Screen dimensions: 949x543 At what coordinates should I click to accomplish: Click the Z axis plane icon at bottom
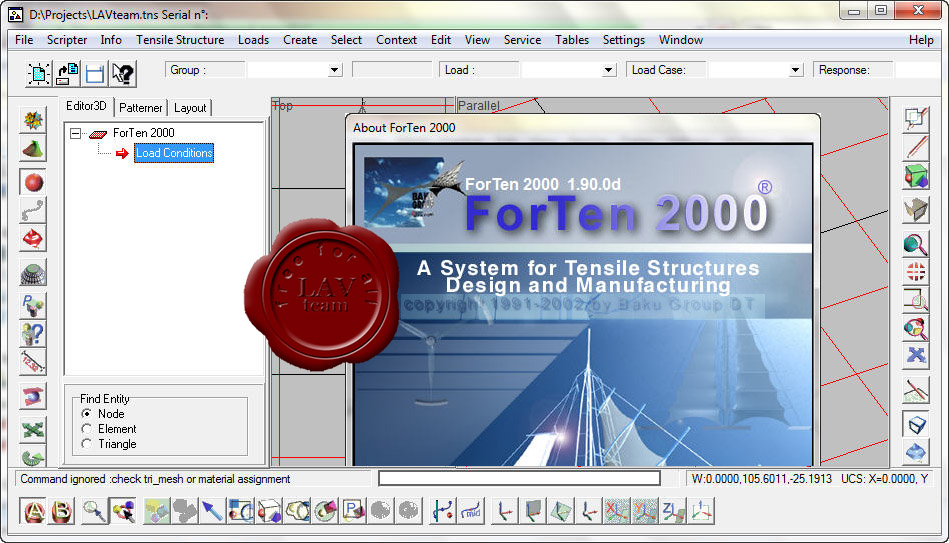[673, 512]
